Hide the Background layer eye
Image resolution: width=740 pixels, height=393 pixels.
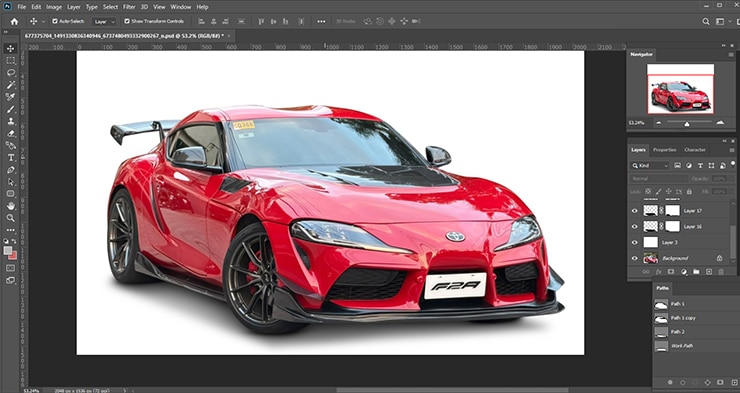click(634, 258)
